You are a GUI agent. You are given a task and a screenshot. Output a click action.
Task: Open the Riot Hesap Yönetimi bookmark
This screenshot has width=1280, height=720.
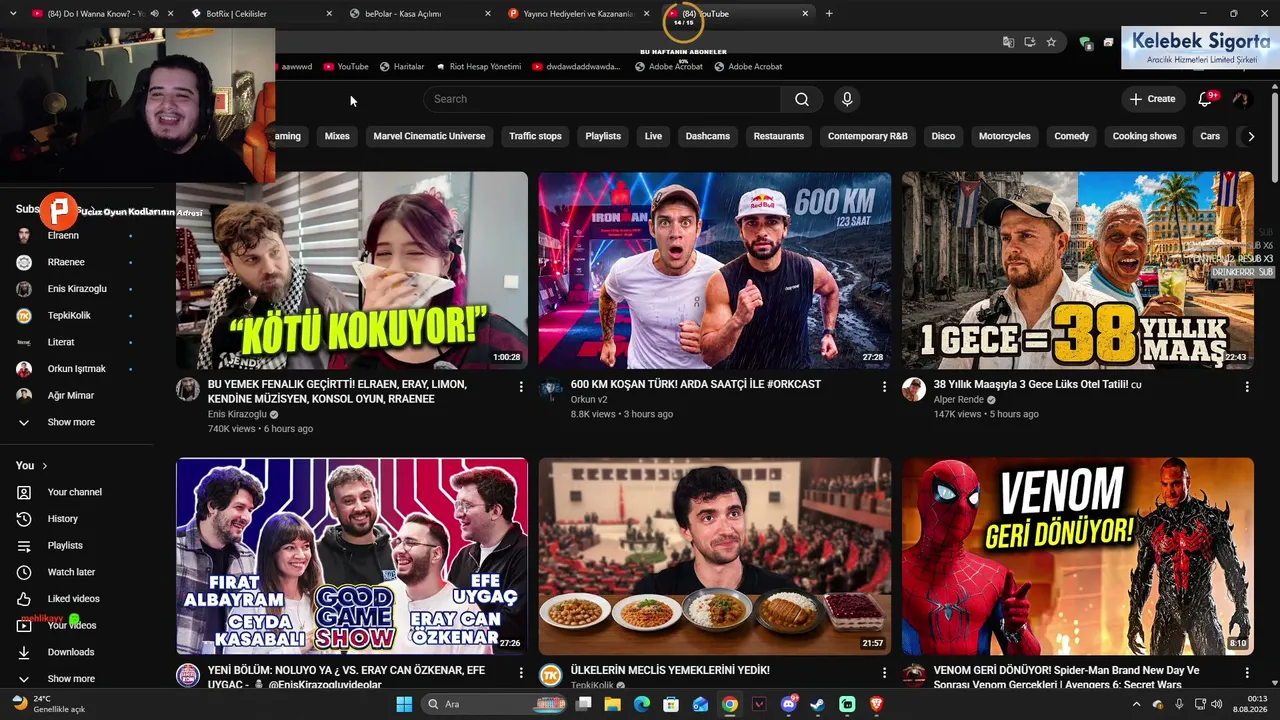[479, 67]
